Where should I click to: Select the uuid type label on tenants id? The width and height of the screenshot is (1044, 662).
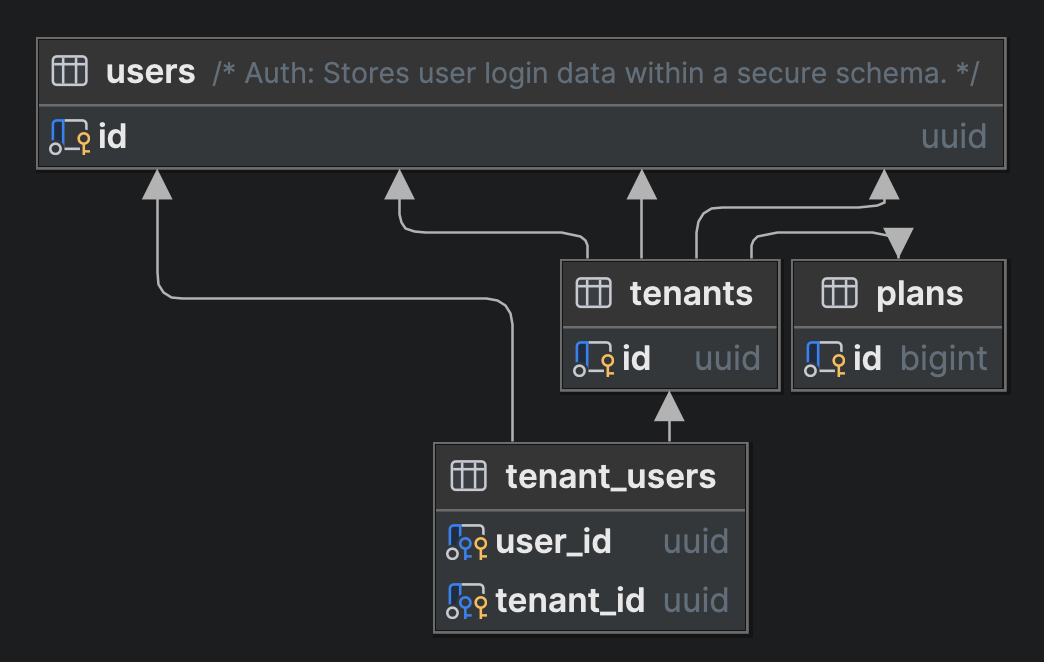[x=727, y=357]
